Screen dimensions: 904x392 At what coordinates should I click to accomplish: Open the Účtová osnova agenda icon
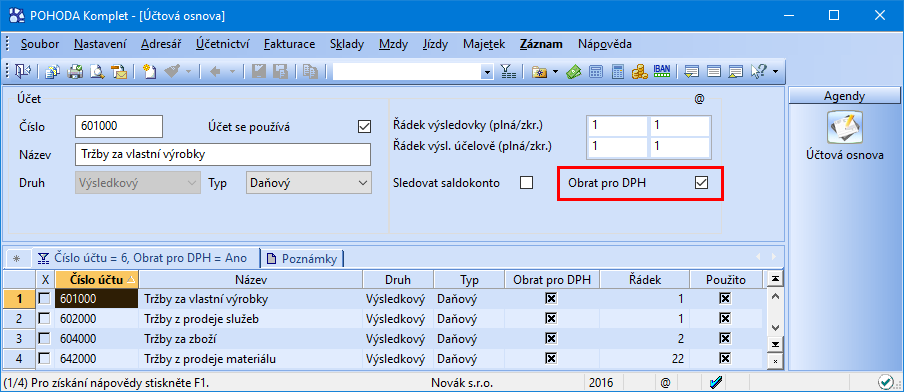pos(845,127)
